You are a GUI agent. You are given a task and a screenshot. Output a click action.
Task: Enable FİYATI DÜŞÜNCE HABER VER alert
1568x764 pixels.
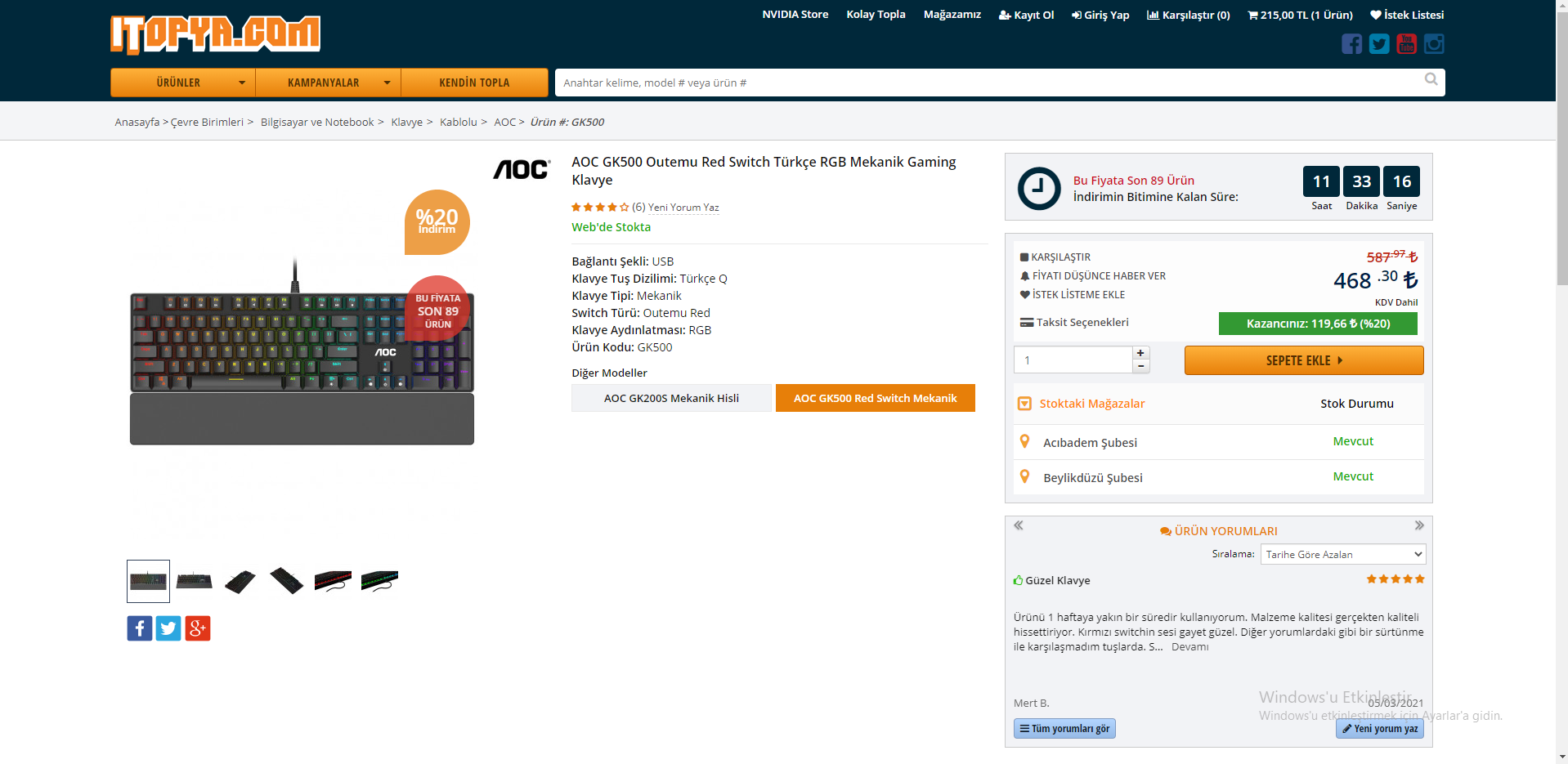[x=1093, y=276]
